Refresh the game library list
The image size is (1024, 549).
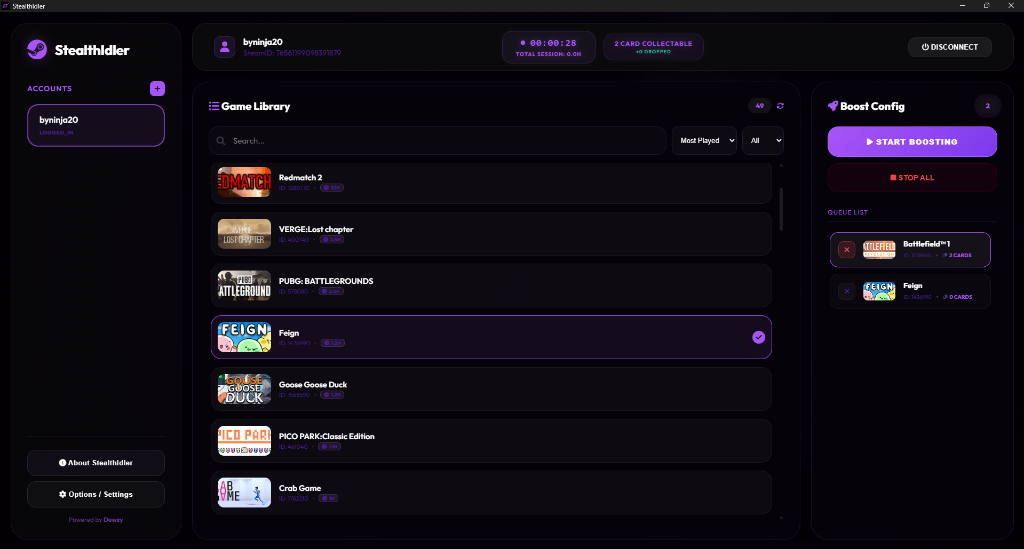click(x=780, y=106)
